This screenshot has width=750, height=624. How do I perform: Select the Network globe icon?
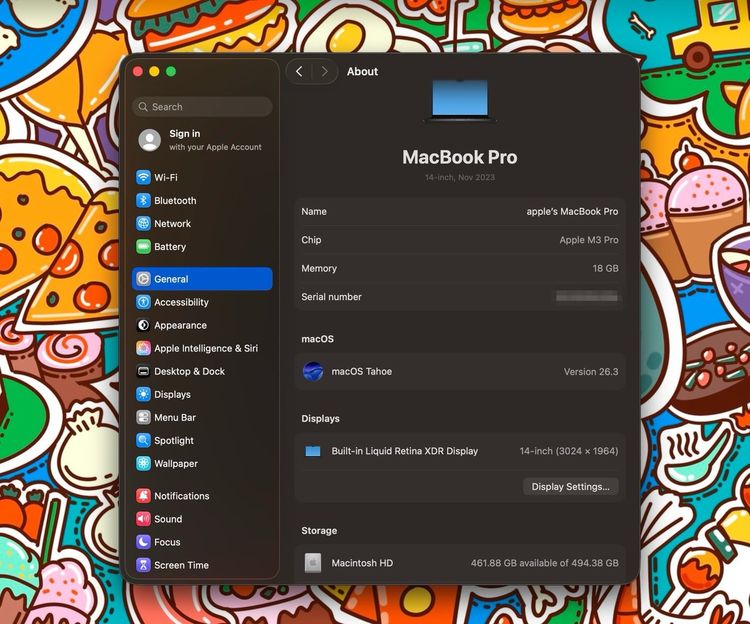click(143, 223)
